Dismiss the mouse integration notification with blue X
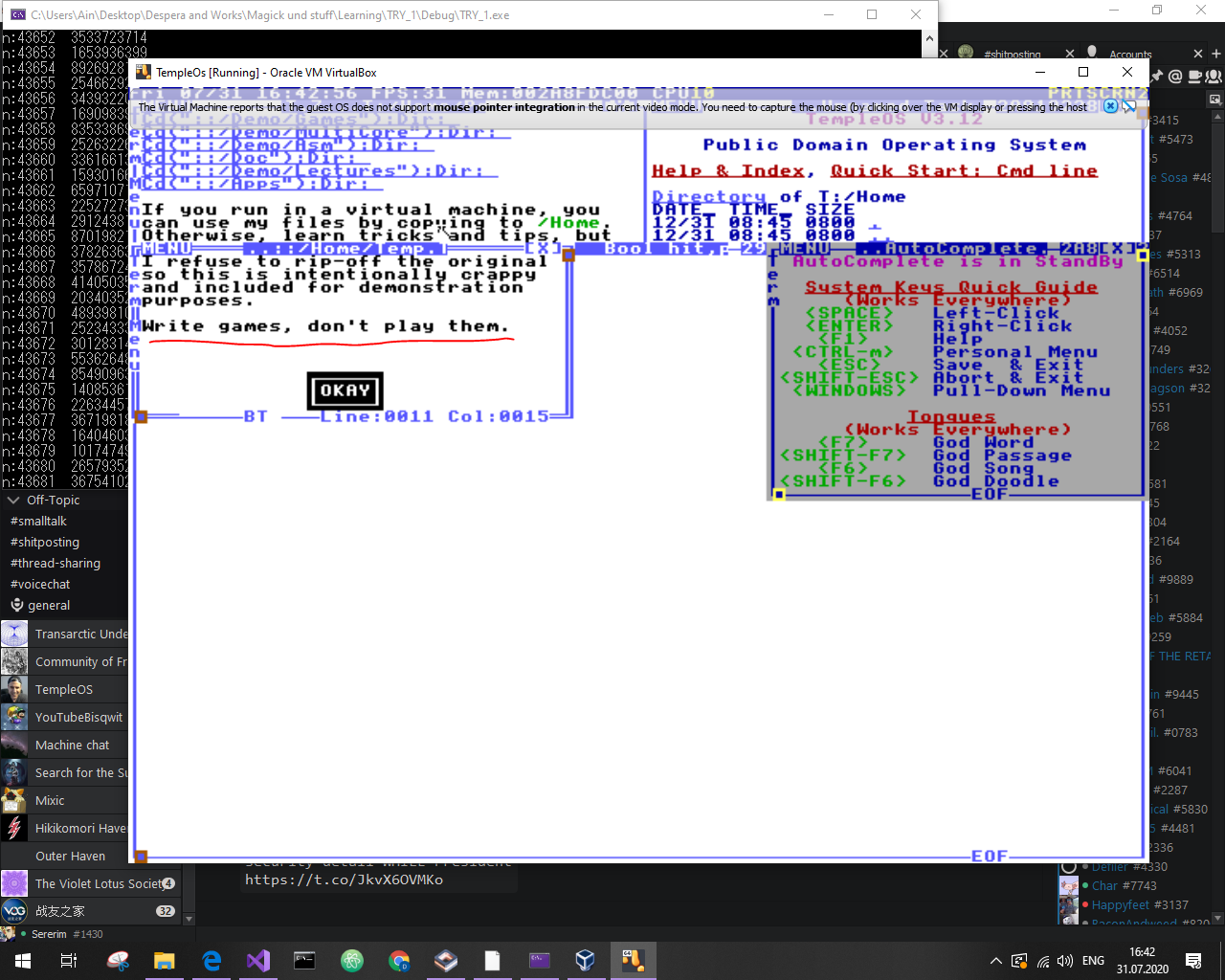 pos(1110,106)
